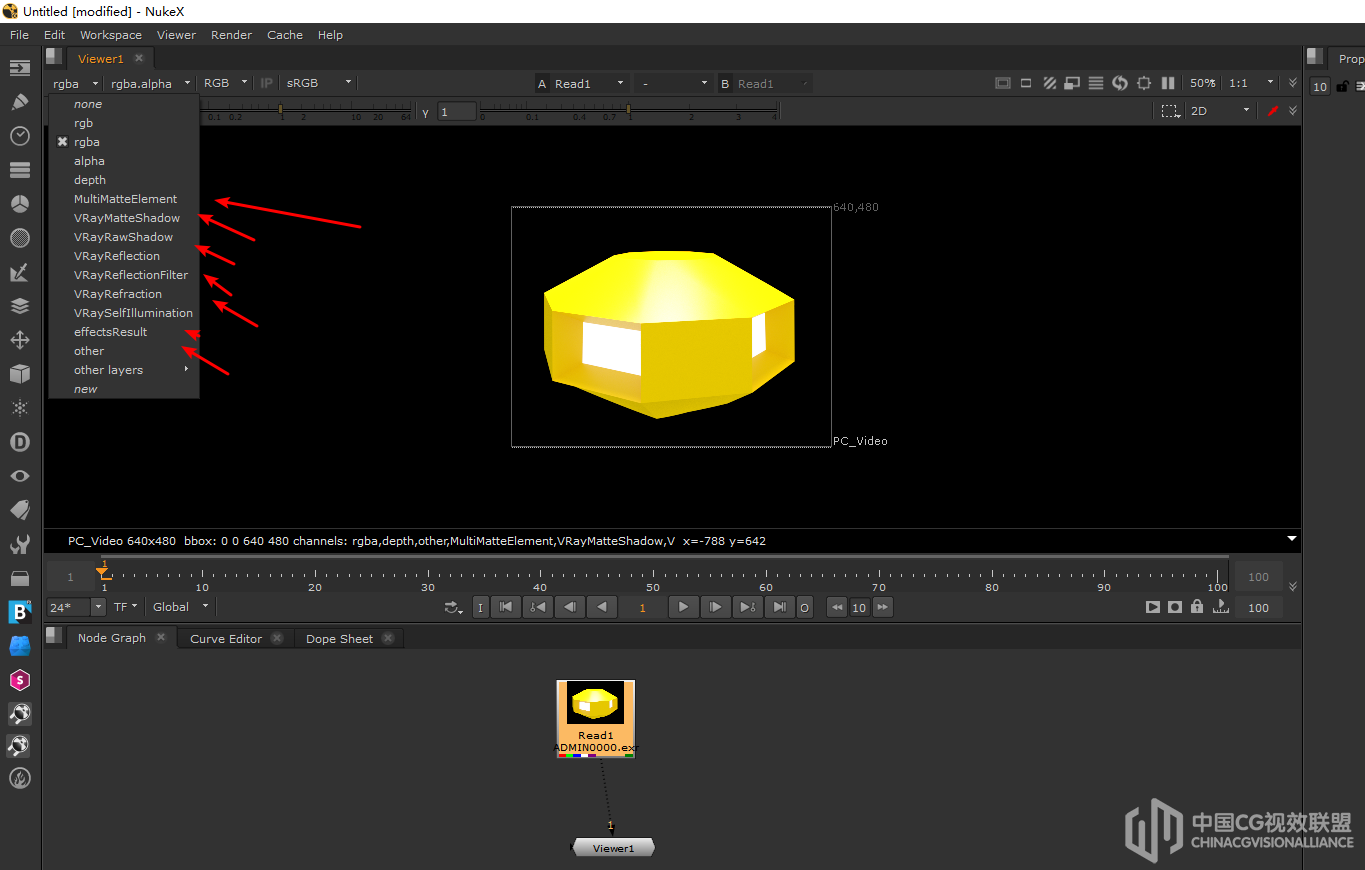Screen dimensions: 1365x870
Task: Open the FurnaceCore flame icon
Action: [20, 778]
